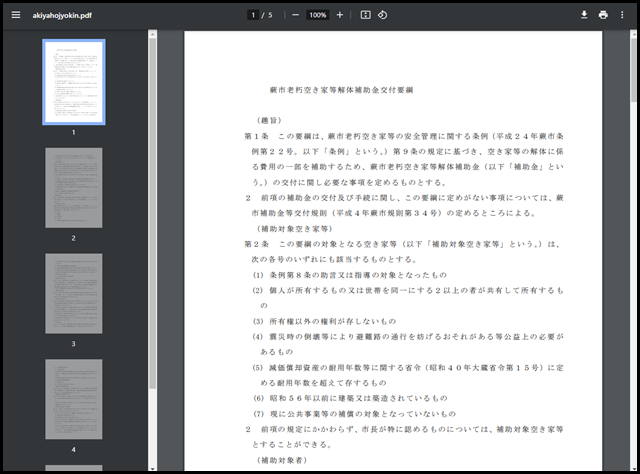Click the "第2条" article heading
Screen dimensions: 640x474
click(x=256, y=244)
